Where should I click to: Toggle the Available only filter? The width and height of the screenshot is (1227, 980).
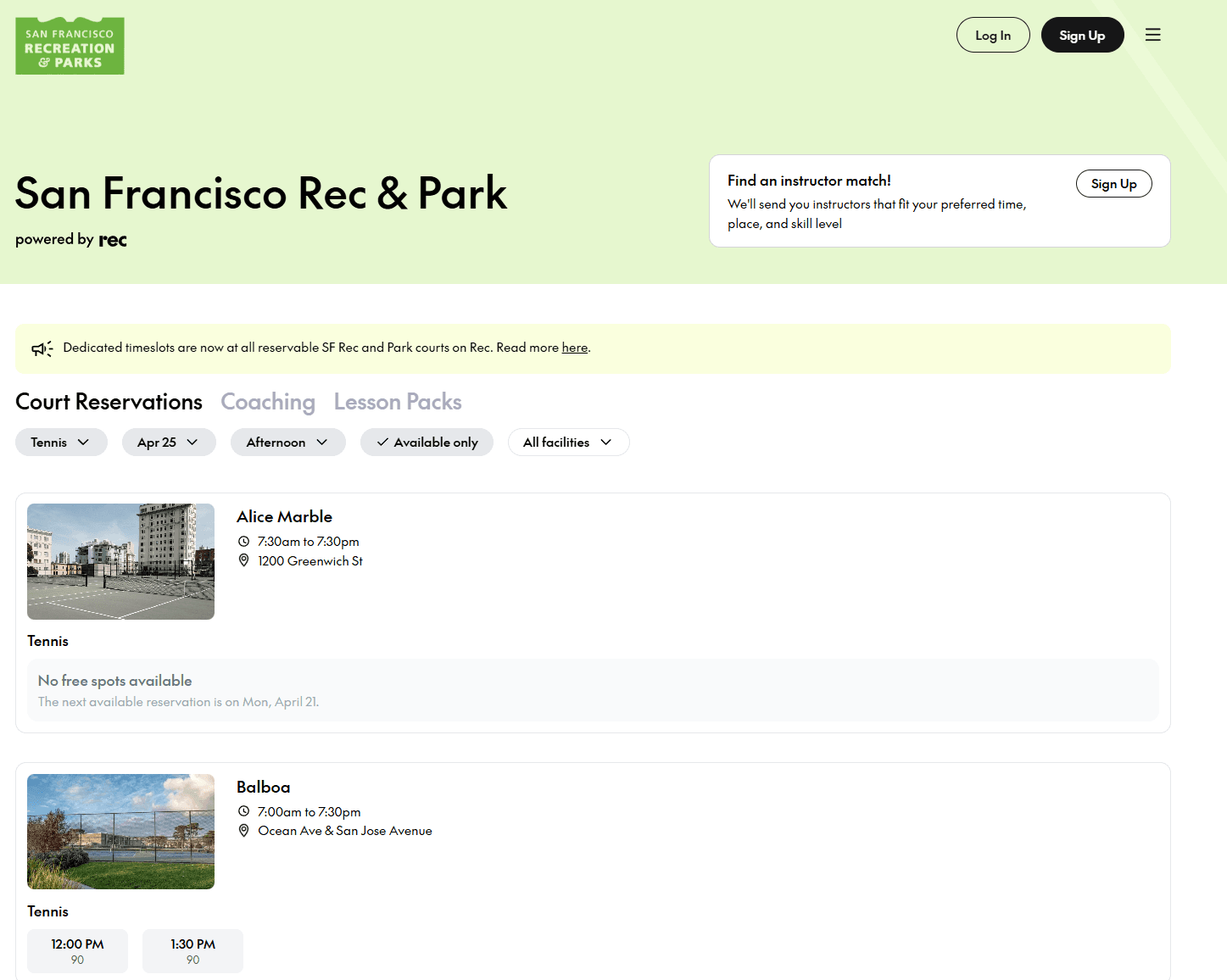pos(427,443)
